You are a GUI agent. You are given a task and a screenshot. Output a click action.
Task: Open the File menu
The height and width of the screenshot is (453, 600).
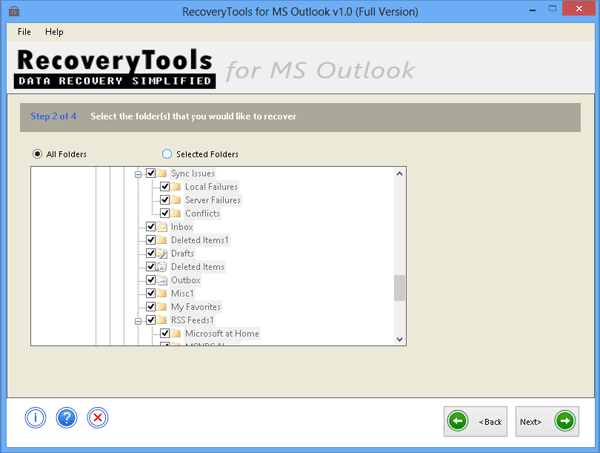pyautogui.click(x=24, y=32)
